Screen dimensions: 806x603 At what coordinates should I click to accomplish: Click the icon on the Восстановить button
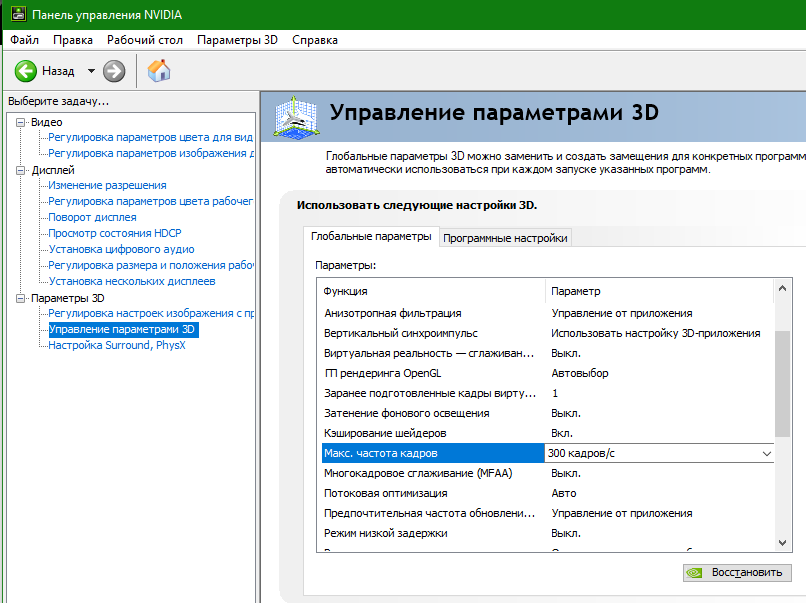pyautogui.click(x=694, y=572)
